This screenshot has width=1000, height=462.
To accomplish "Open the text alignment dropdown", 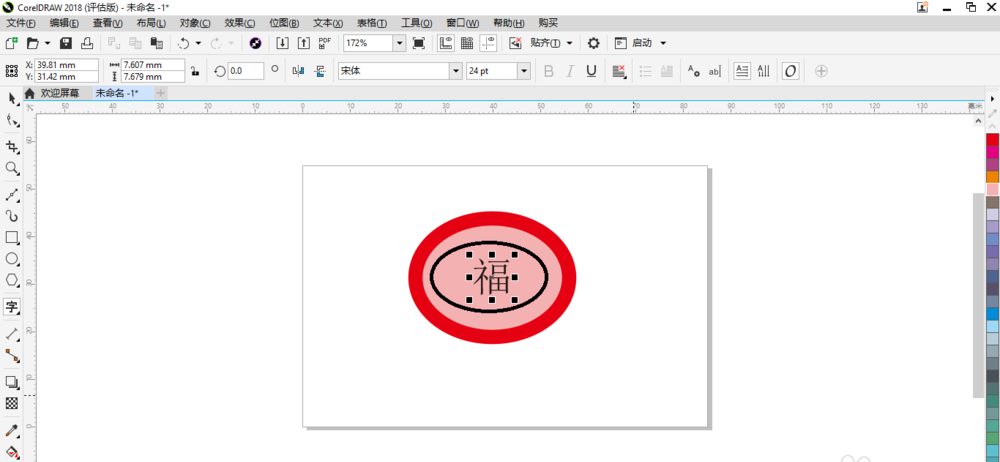I will pos(619,71).
